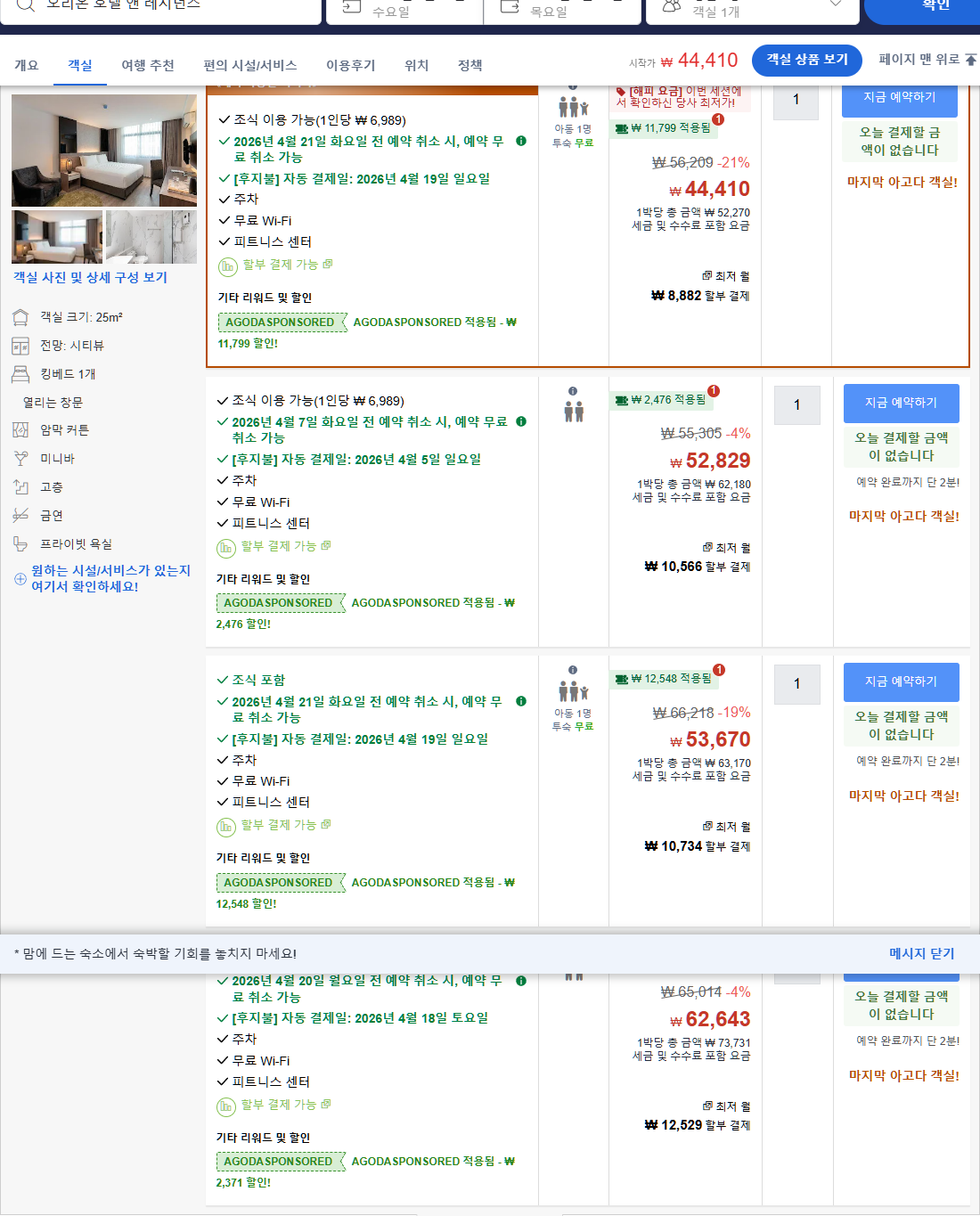Viewport: 980px width, 1216px height.
Task: Click the blackout curtain (암막 커튼) icon
Action: point(20,429)
